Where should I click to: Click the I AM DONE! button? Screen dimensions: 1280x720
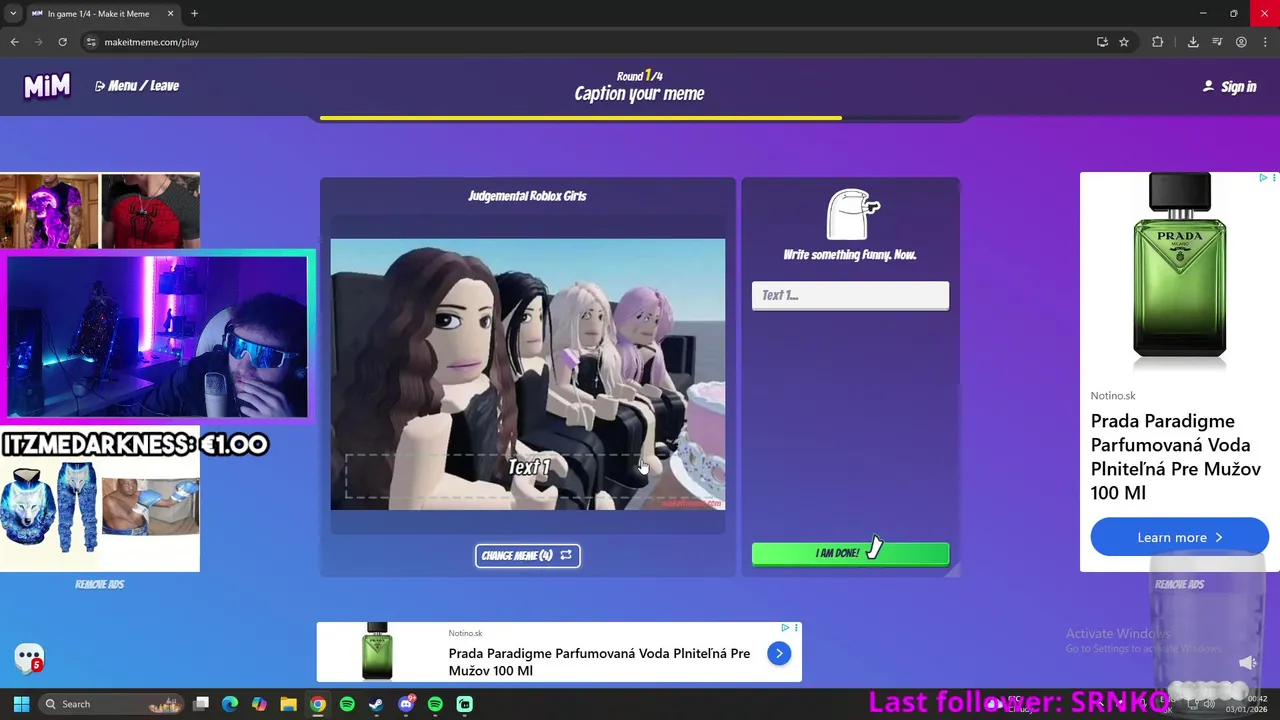[x=850, y=553]
